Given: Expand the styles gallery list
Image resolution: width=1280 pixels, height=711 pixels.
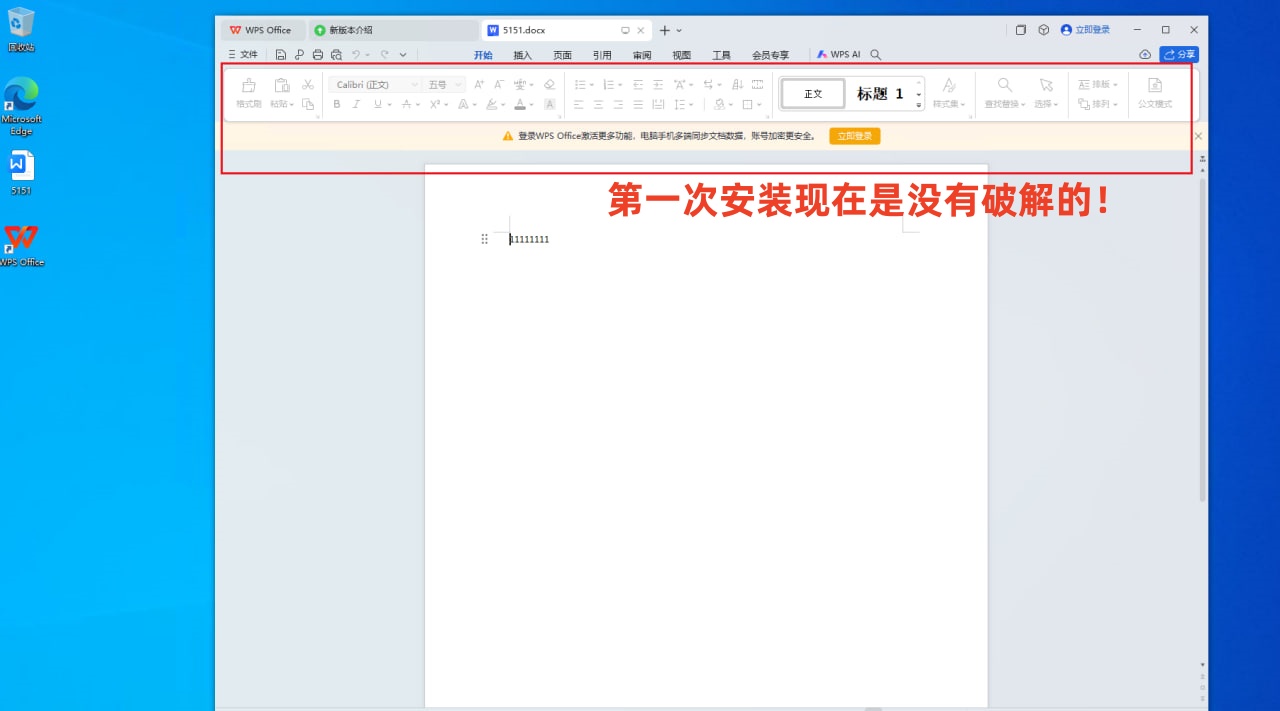Looking at the screenshot, I should [919, 105].
